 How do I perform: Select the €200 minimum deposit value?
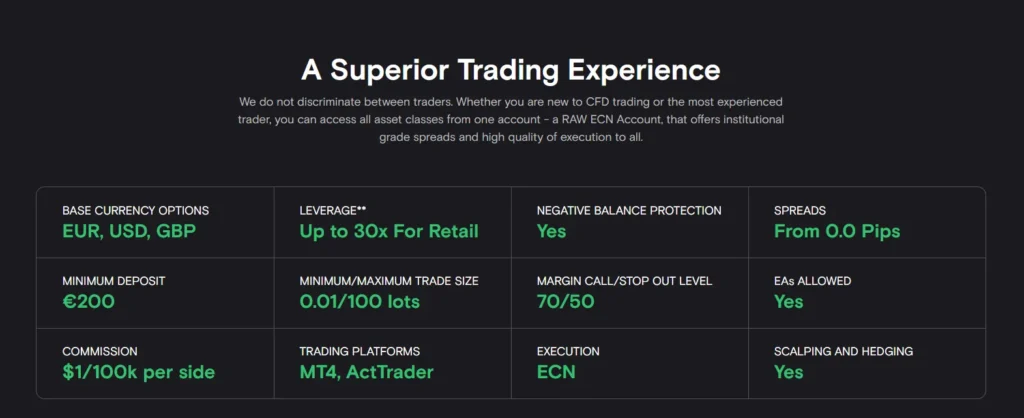coord(89,301)
